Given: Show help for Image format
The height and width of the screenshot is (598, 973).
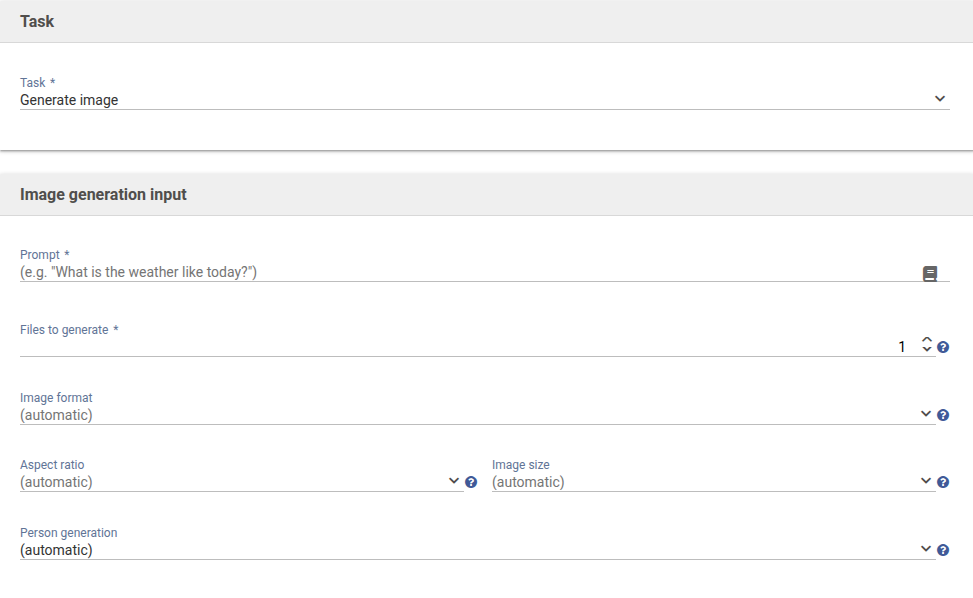Looking at the screenshot, I should pyautogui.click(x=943, y=415).
